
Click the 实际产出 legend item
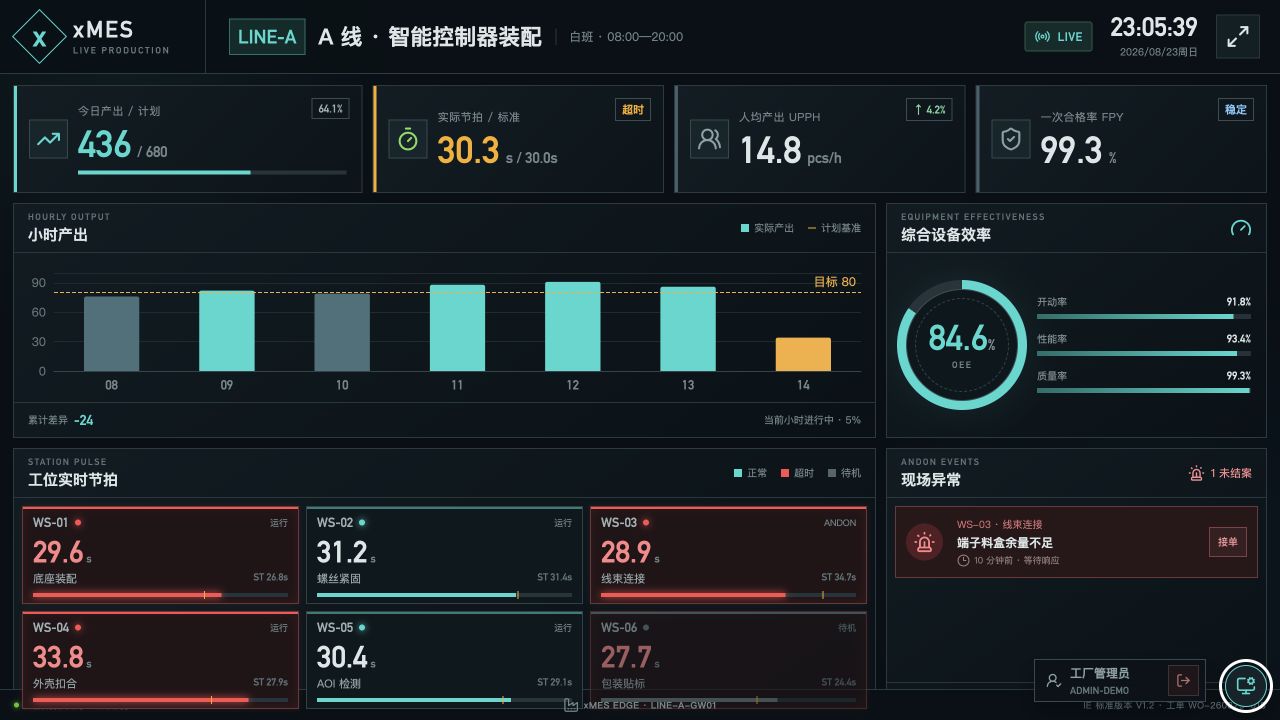(767, 228)
